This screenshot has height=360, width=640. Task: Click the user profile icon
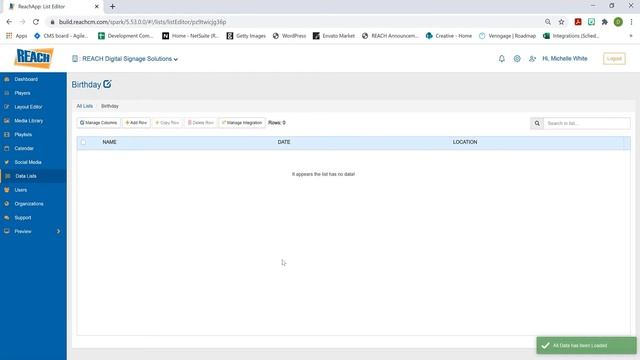pos(532,59)
